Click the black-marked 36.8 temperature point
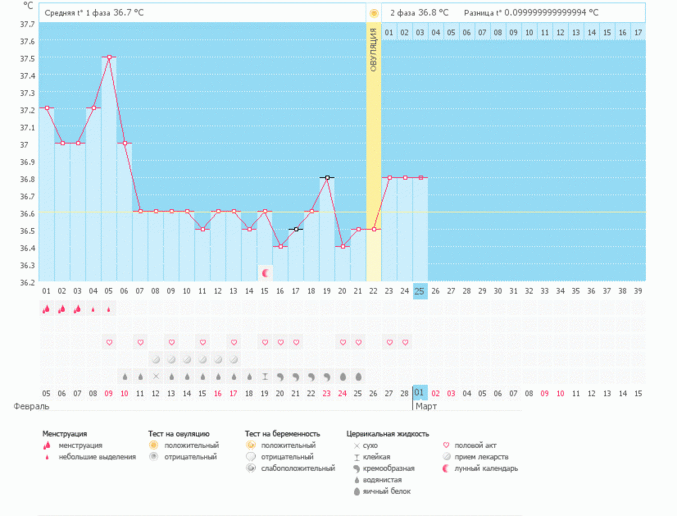Image resolution: width=677 pixels, height=516 pixels. 327,177
